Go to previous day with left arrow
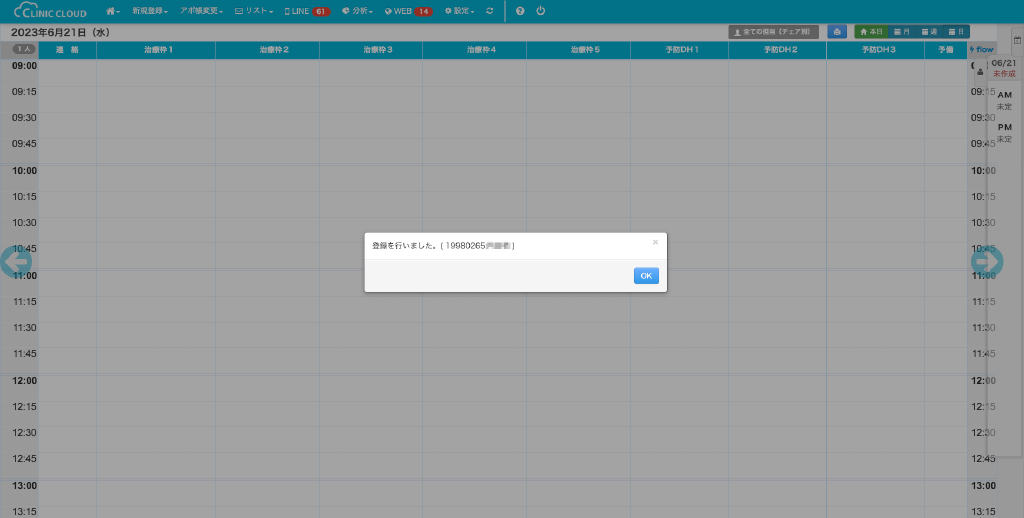Screen dimensions: 1024x518 (x=16, y=261)
